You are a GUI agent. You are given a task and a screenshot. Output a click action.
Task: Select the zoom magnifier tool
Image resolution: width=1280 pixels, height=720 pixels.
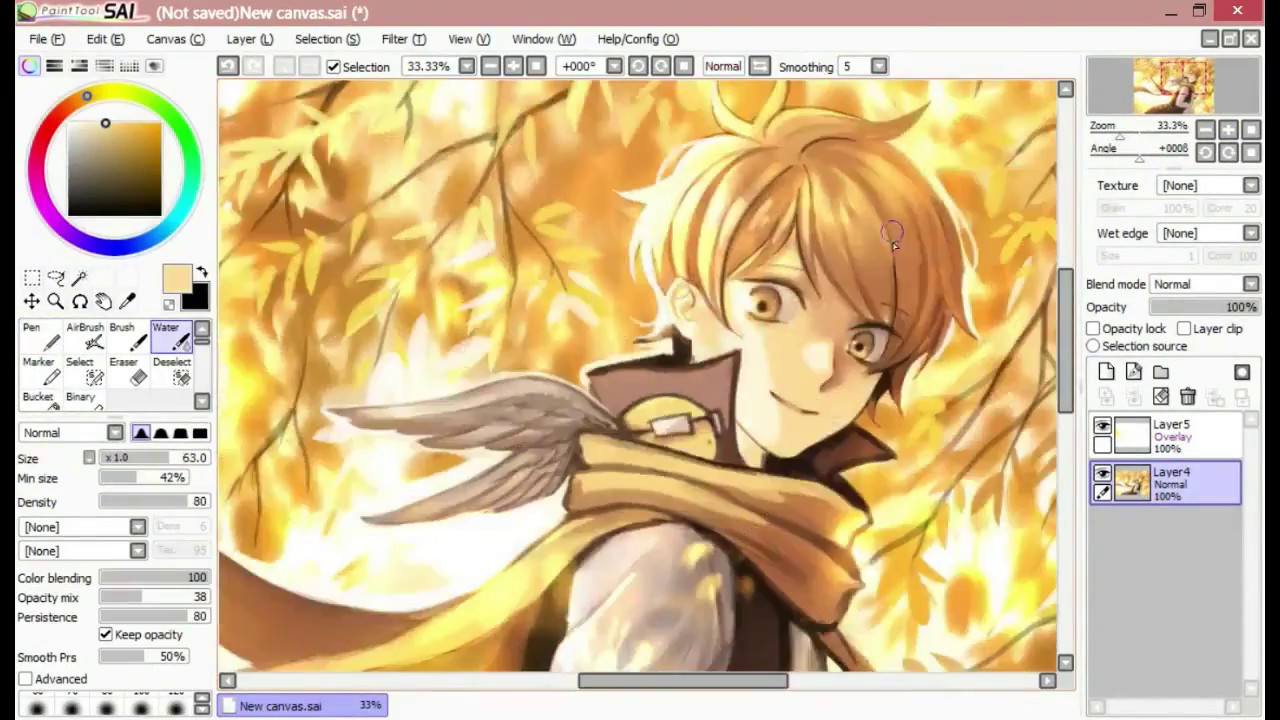(56, 301)
